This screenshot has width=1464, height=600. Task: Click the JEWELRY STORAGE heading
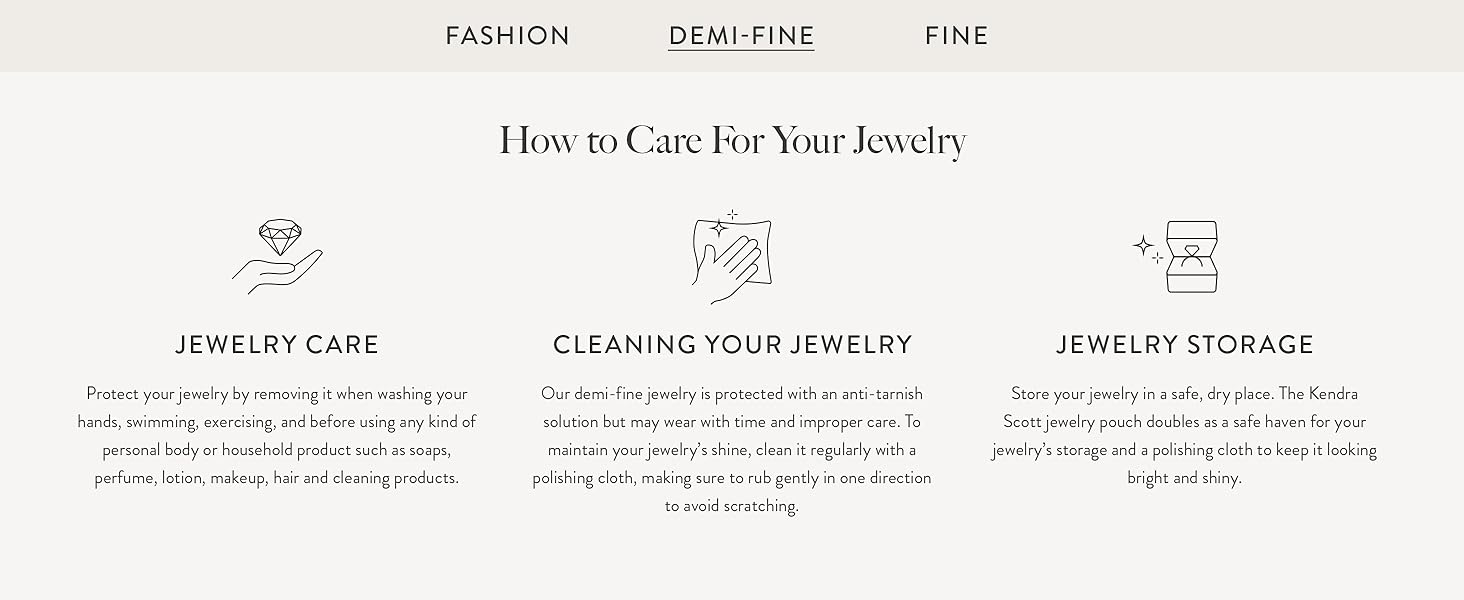[x=1184, y=344]
